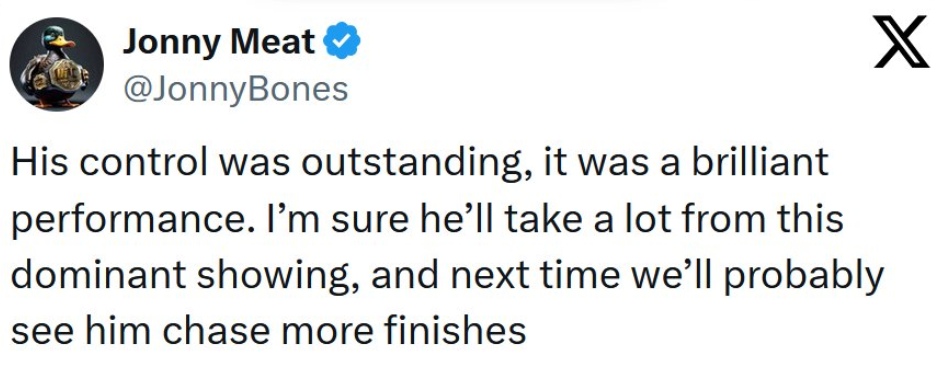Click the duck's head in the avatar

coord(58,40)
